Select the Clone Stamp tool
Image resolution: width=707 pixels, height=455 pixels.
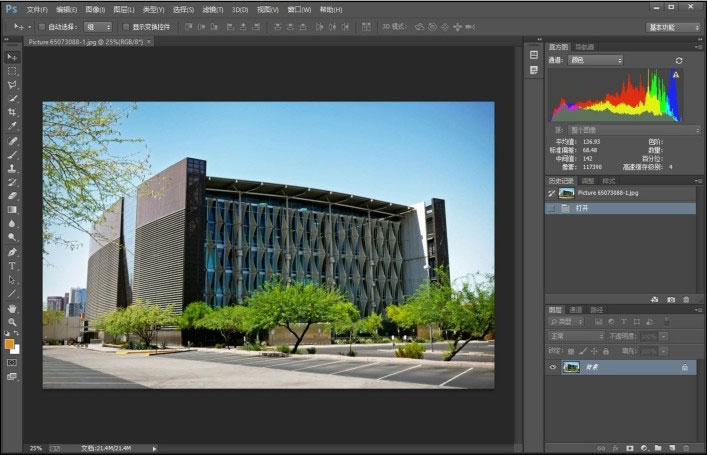12,168
